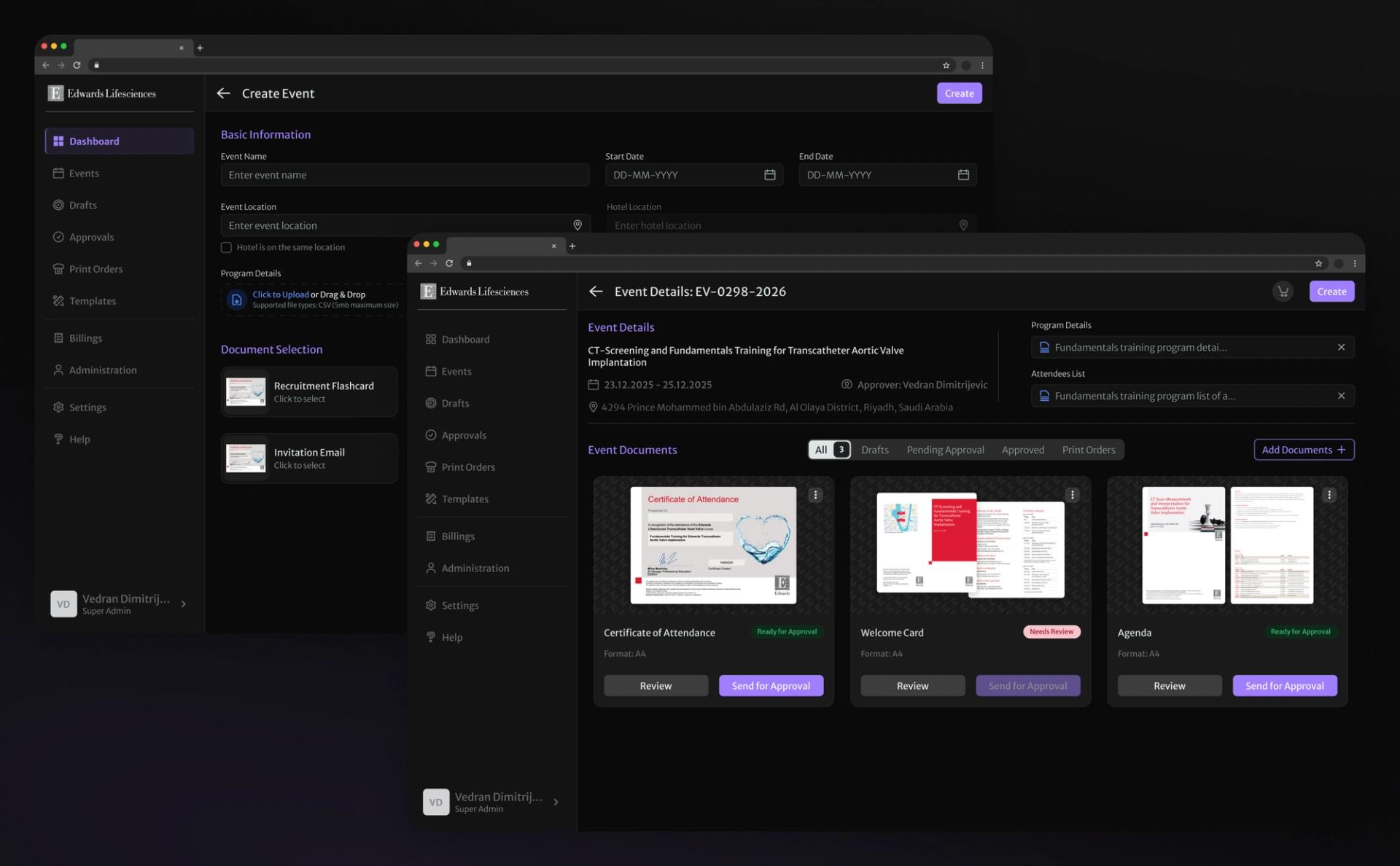Viewport: 1400px width, 866px height.
Task: Open Drafts in Create Event window sidebar
Action: coord(120,206)
